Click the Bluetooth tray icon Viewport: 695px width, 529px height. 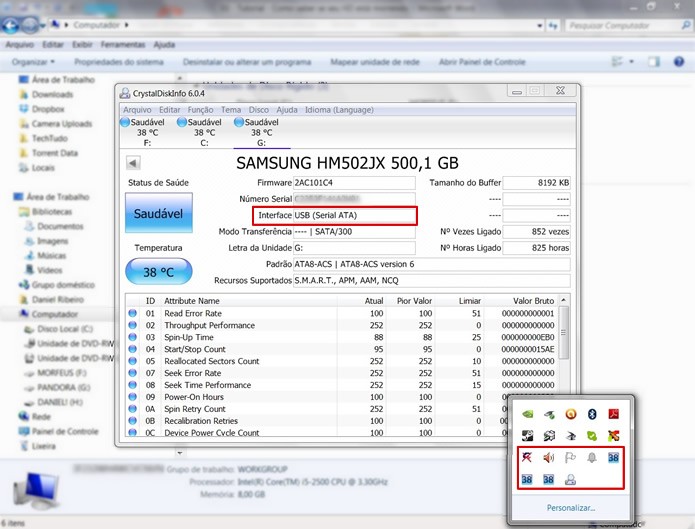[591, 413]
